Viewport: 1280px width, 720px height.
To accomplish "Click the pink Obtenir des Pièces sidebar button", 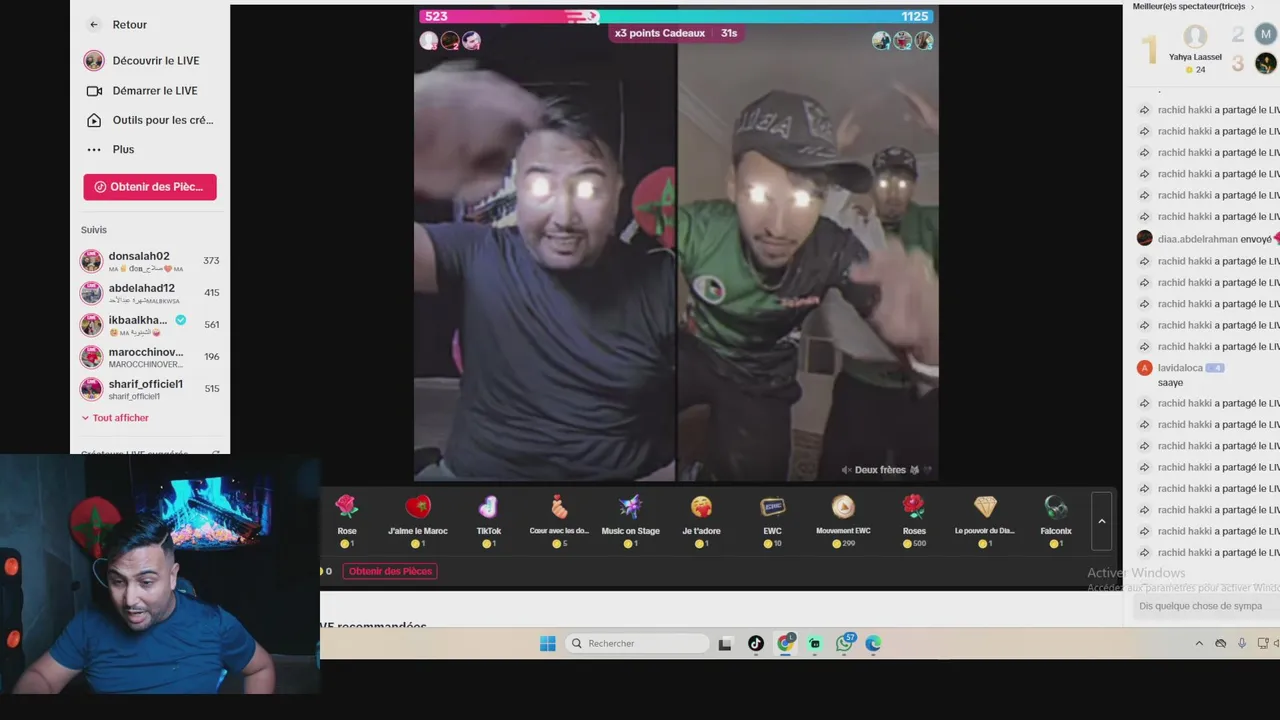I will point(150,187).
